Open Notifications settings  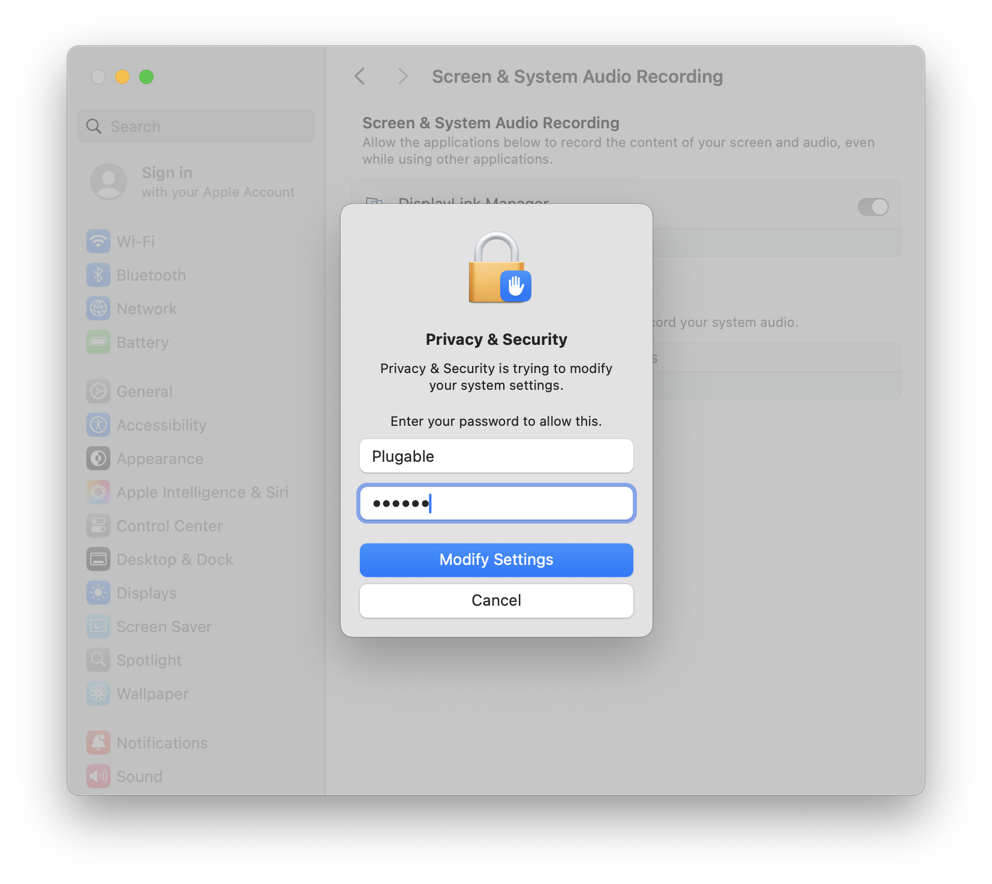click(97, 742)
